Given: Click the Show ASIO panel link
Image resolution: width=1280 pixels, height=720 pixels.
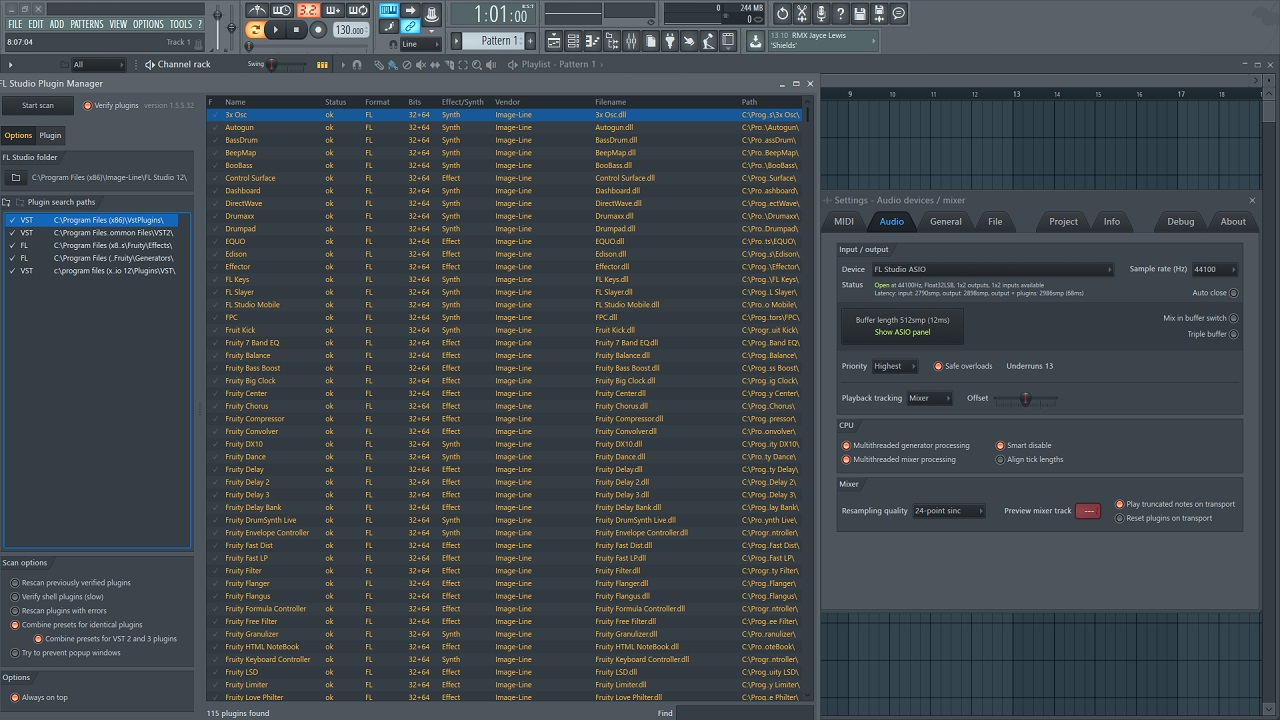Looking at the screenshot, I should pyautogui.click(x=902, y=333).
